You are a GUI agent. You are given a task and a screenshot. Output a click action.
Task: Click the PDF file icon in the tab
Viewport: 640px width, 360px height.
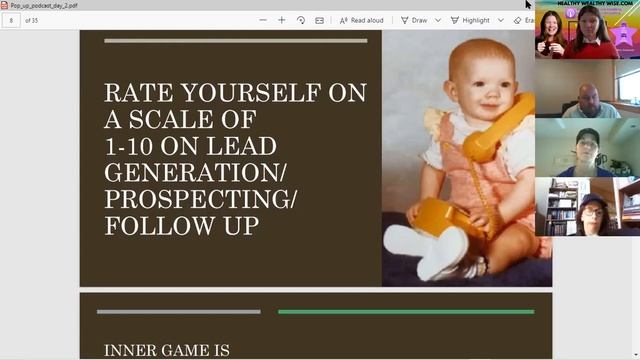[x=4, y=5]
